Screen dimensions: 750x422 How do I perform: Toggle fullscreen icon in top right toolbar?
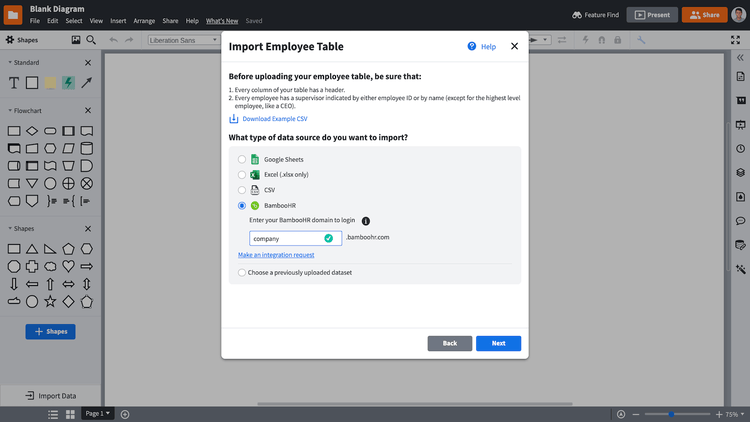pos(735,40)
